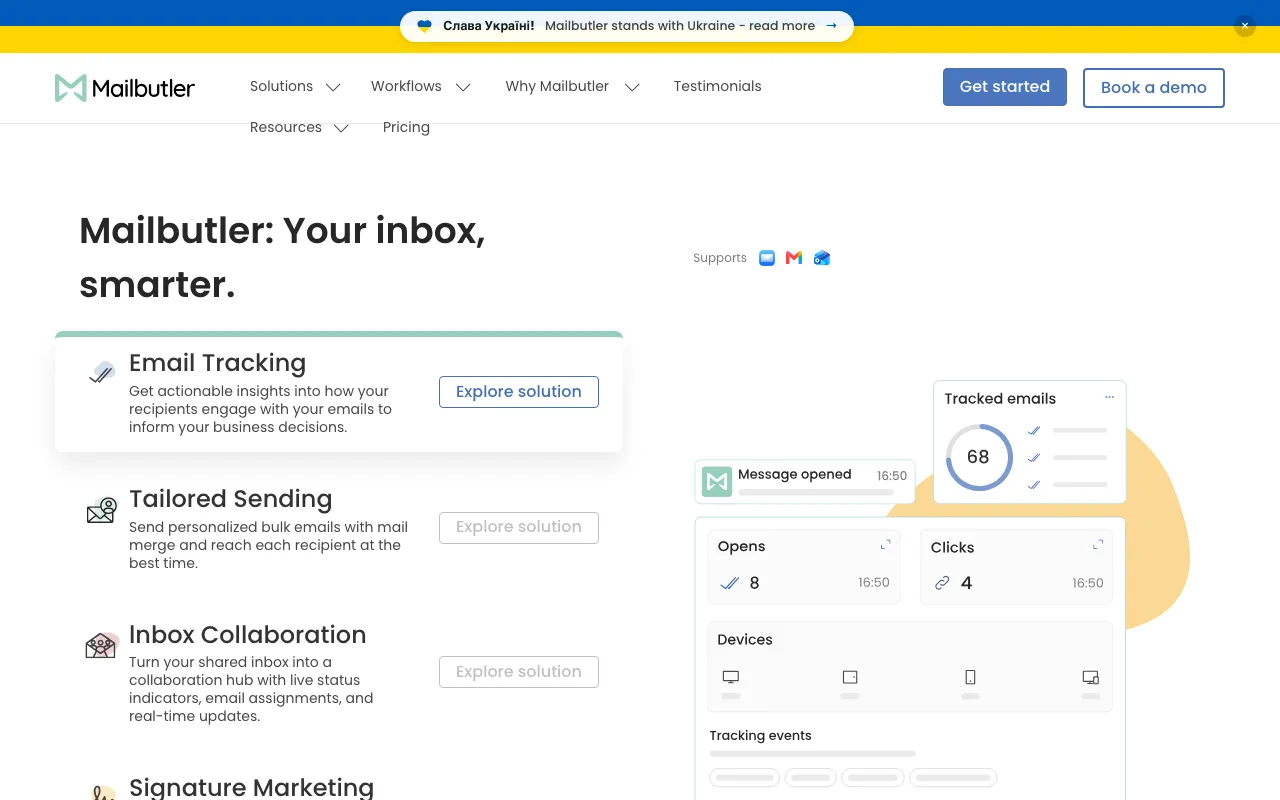1280x800 pixels.
Task: Click the Tracking events label
Action: [760, 736]
